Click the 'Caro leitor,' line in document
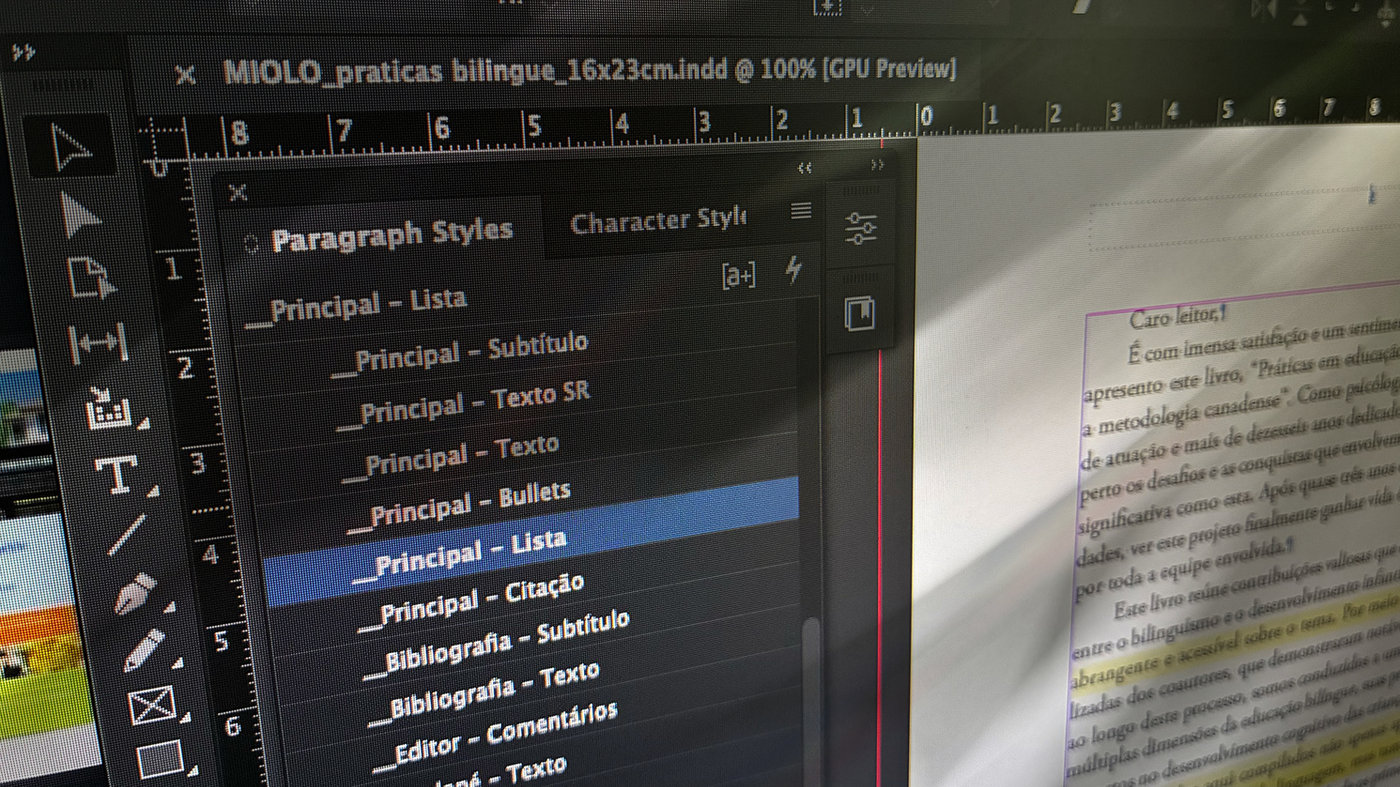Image resolution: width=1400 pixels, height=787 pixels. point(1177,319)
